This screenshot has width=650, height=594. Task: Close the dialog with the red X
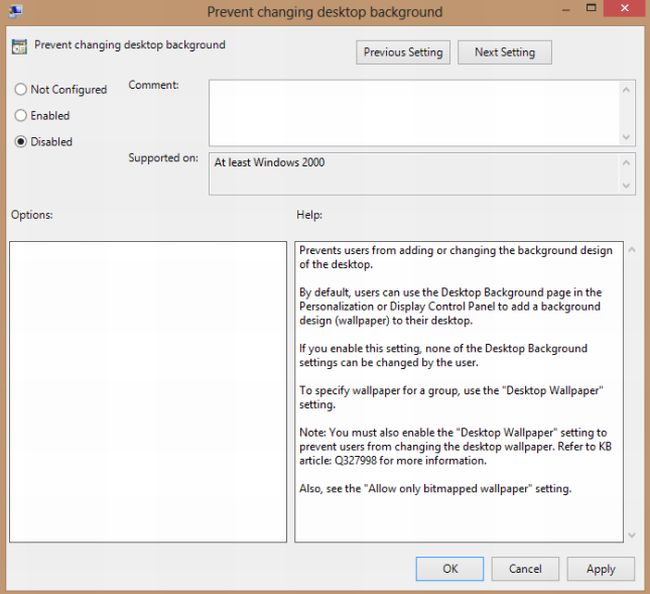(625, 8)
